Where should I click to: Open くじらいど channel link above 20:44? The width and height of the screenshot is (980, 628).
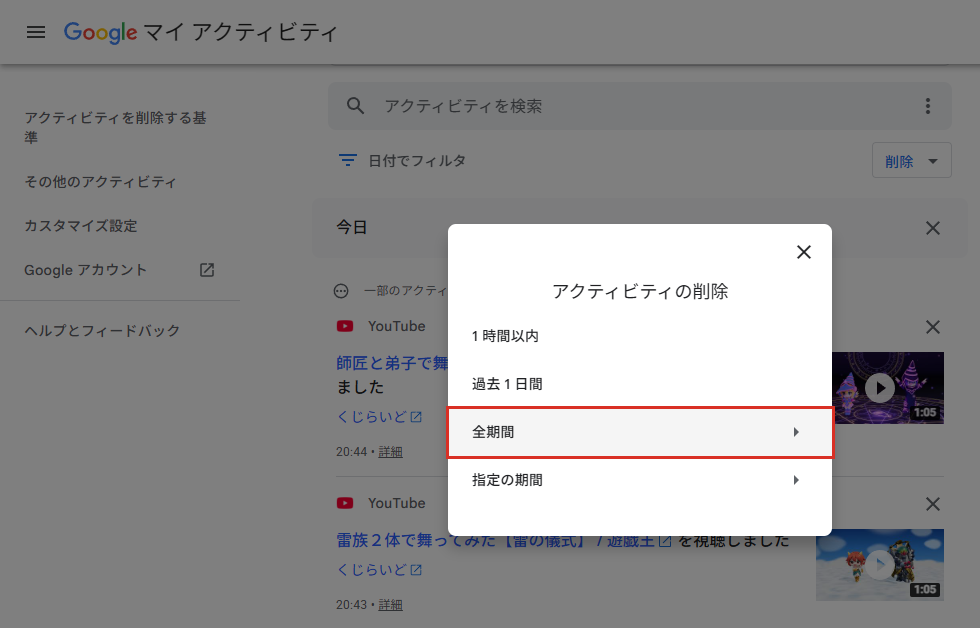coord(379,417)
